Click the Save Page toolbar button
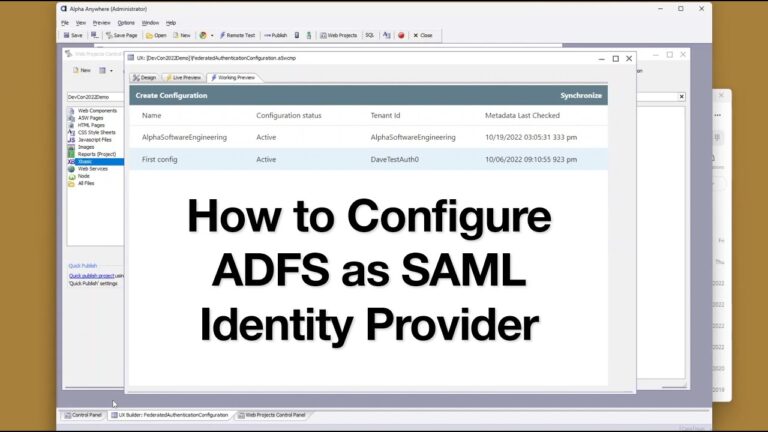Screen dimensions: 768x432 pyautogui.click(x=121, y=35)
